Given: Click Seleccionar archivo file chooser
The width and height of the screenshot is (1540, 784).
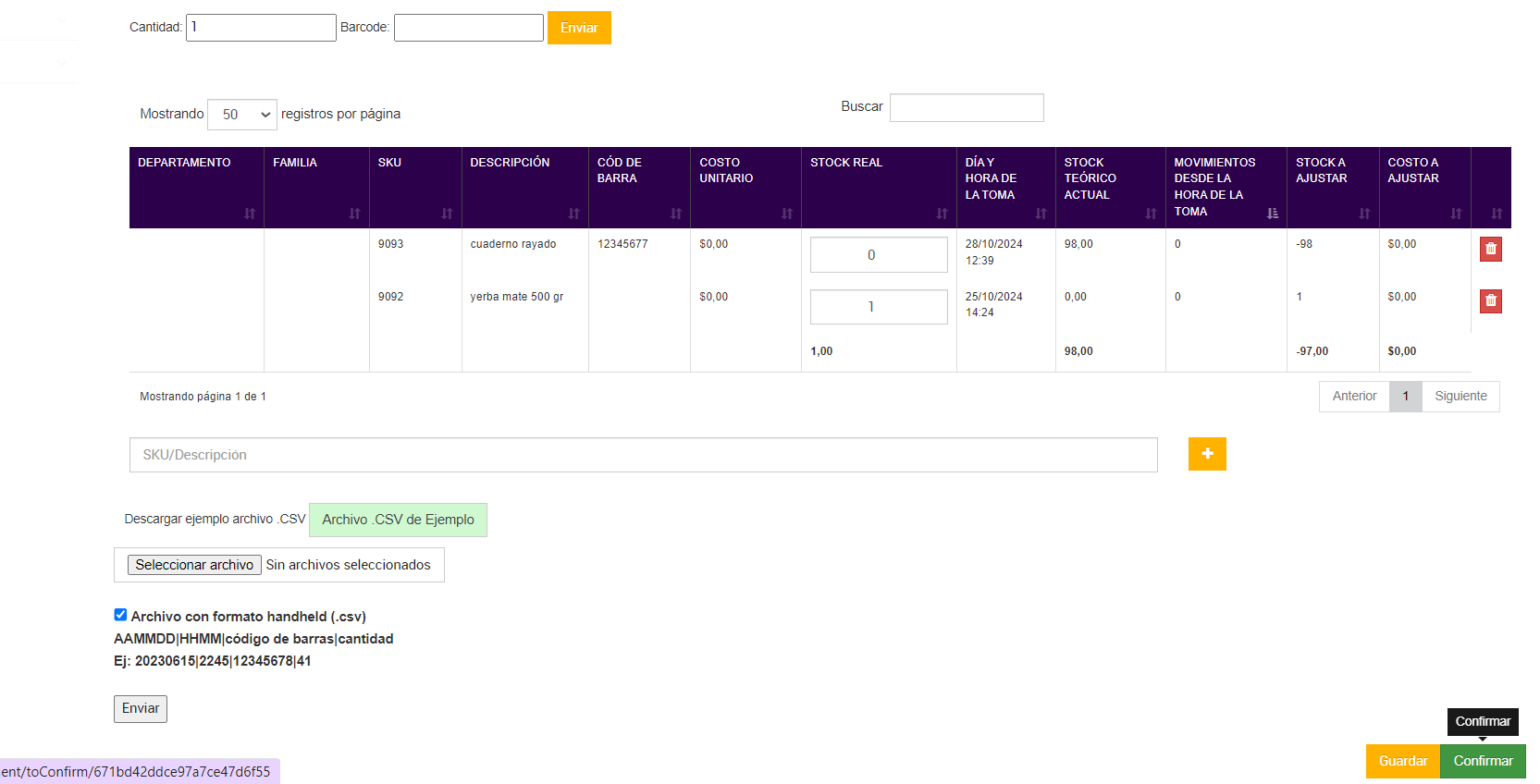Looking at the screenshot, I should point(194,565).
